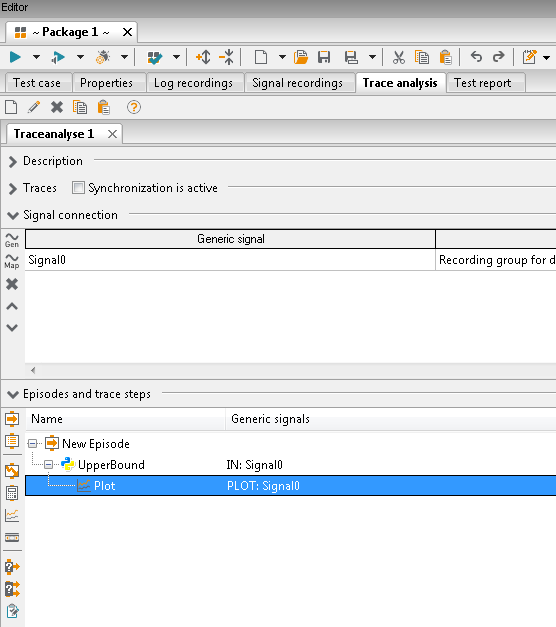Add new episode with orange arrow icon

click(x=12, y=419)
